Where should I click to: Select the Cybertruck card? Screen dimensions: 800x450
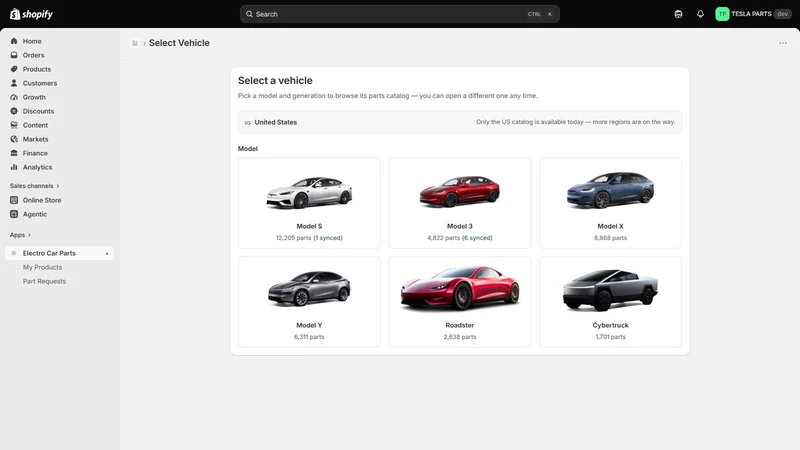(610, 302)
